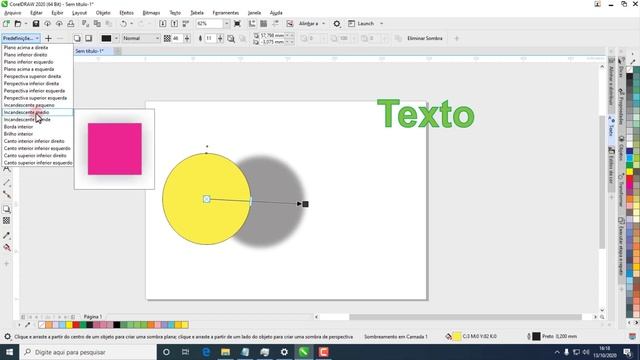Select the straight-line dimension tool
The image size is (640, 360).
[x=7, y=183]
